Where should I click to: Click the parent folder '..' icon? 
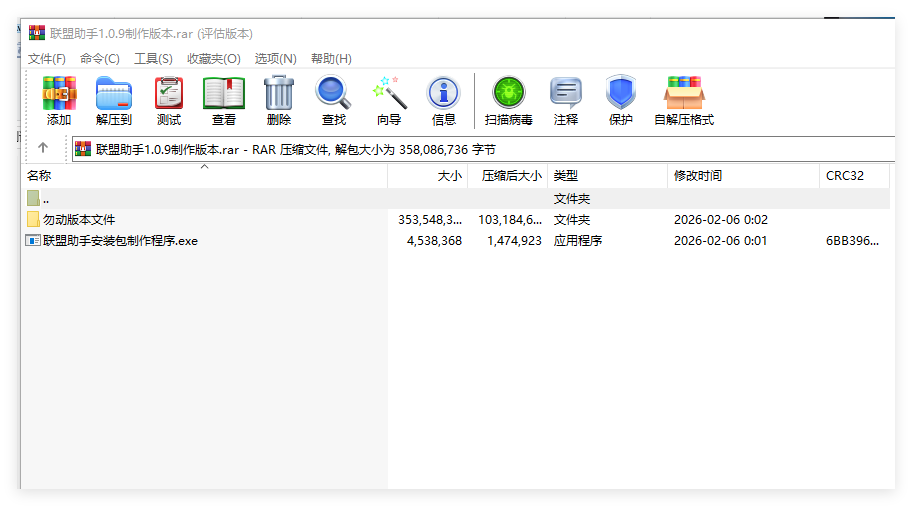(x=33, y=198)
